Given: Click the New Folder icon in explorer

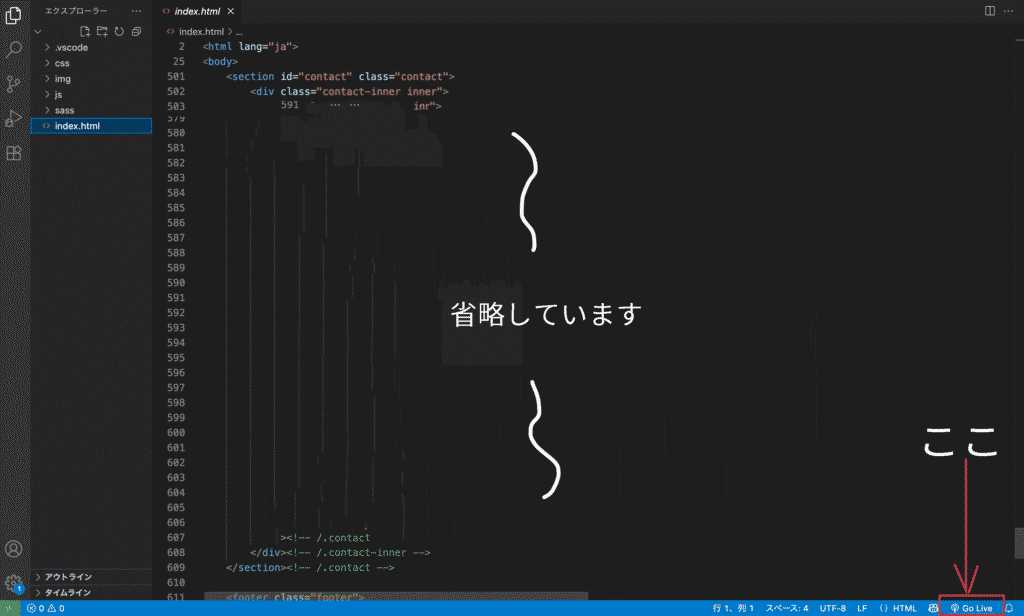Looking at the screenshot, I should [102, 31].
